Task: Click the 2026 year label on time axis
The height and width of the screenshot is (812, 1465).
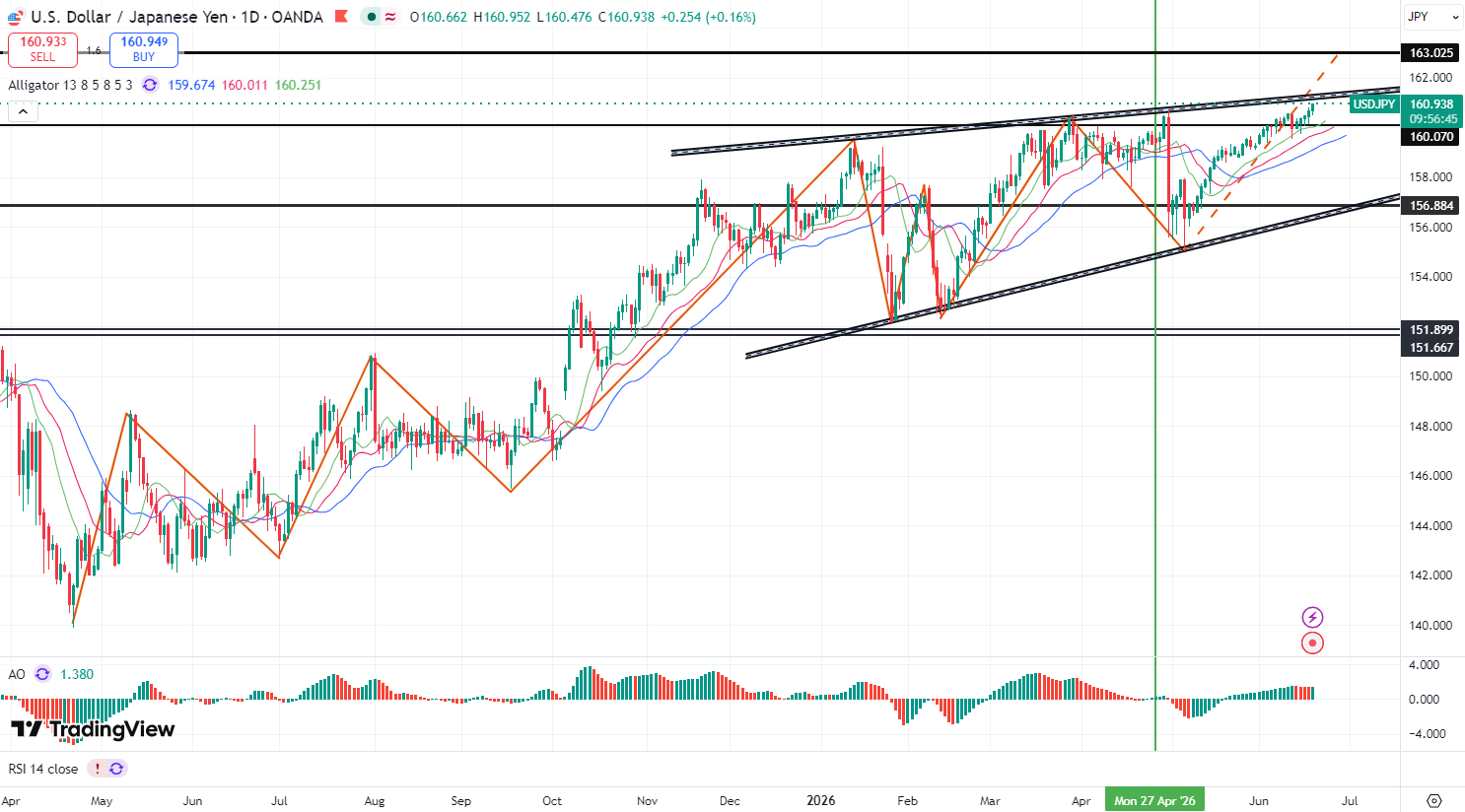Action: click(821, 800)
